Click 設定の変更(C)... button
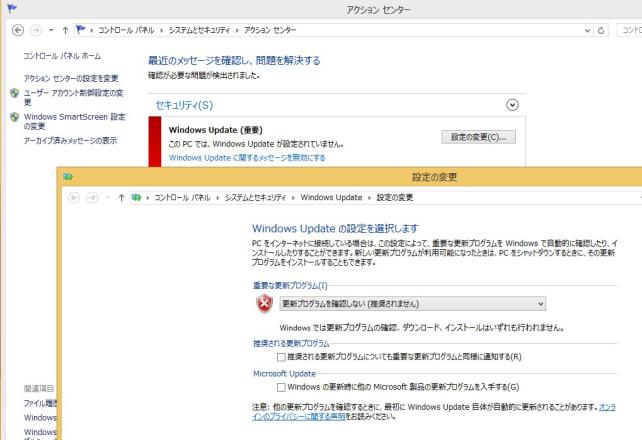 478,137
